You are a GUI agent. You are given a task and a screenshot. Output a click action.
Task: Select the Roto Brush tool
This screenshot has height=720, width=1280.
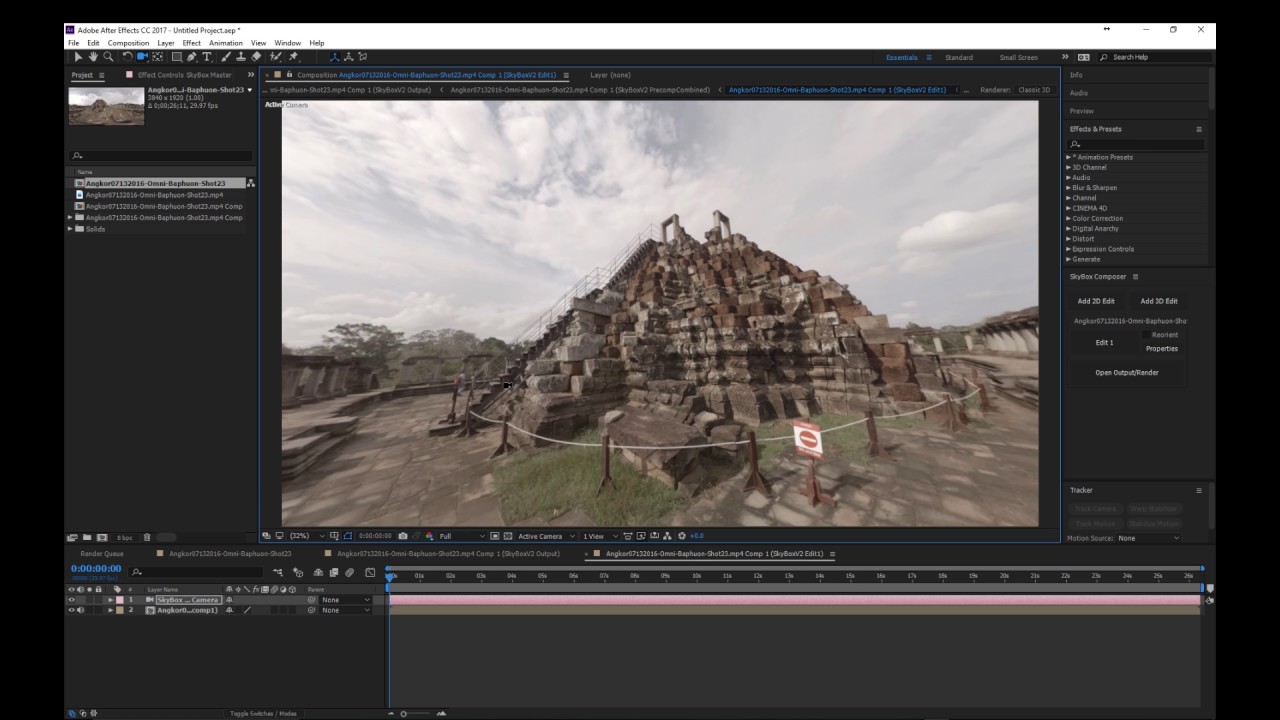pyautogui.click(x=275, y=57)
